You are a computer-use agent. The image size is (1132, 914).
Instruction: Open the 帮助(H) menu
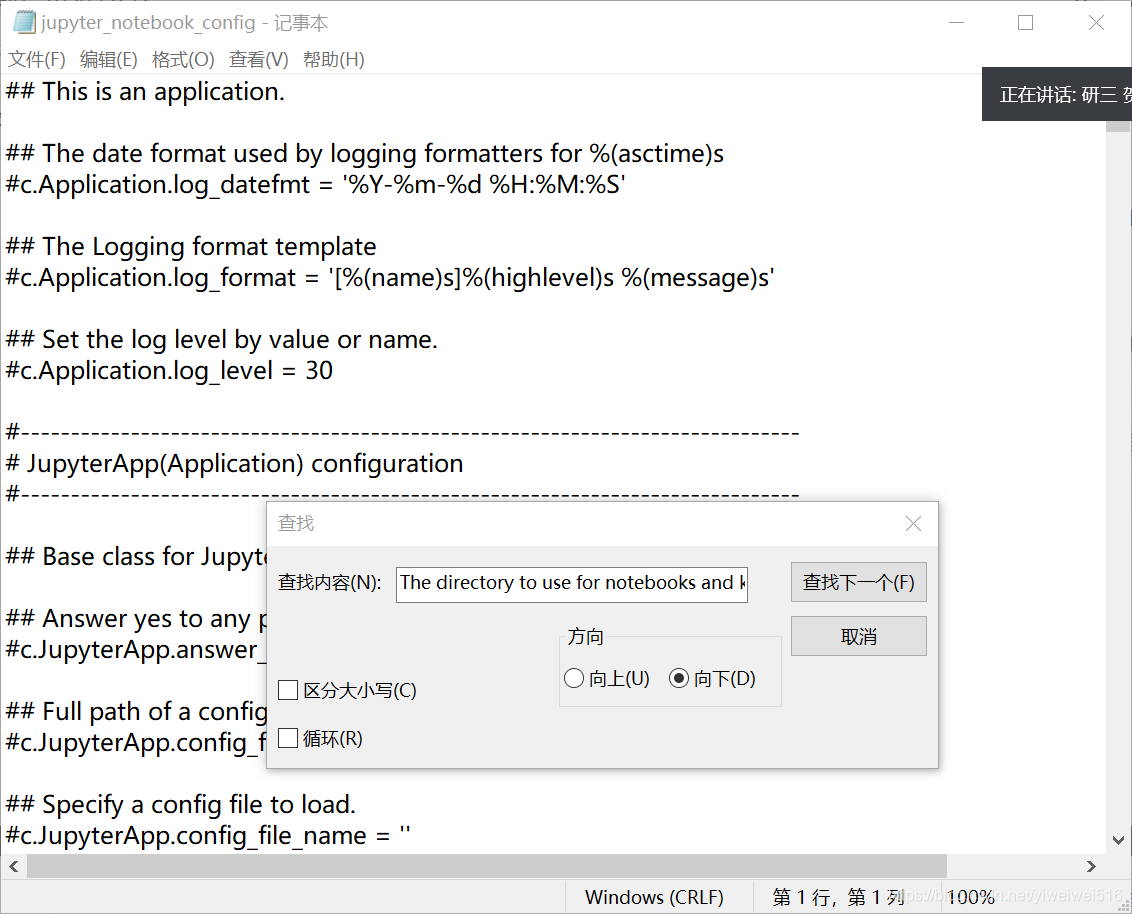[x=334, y=59]
